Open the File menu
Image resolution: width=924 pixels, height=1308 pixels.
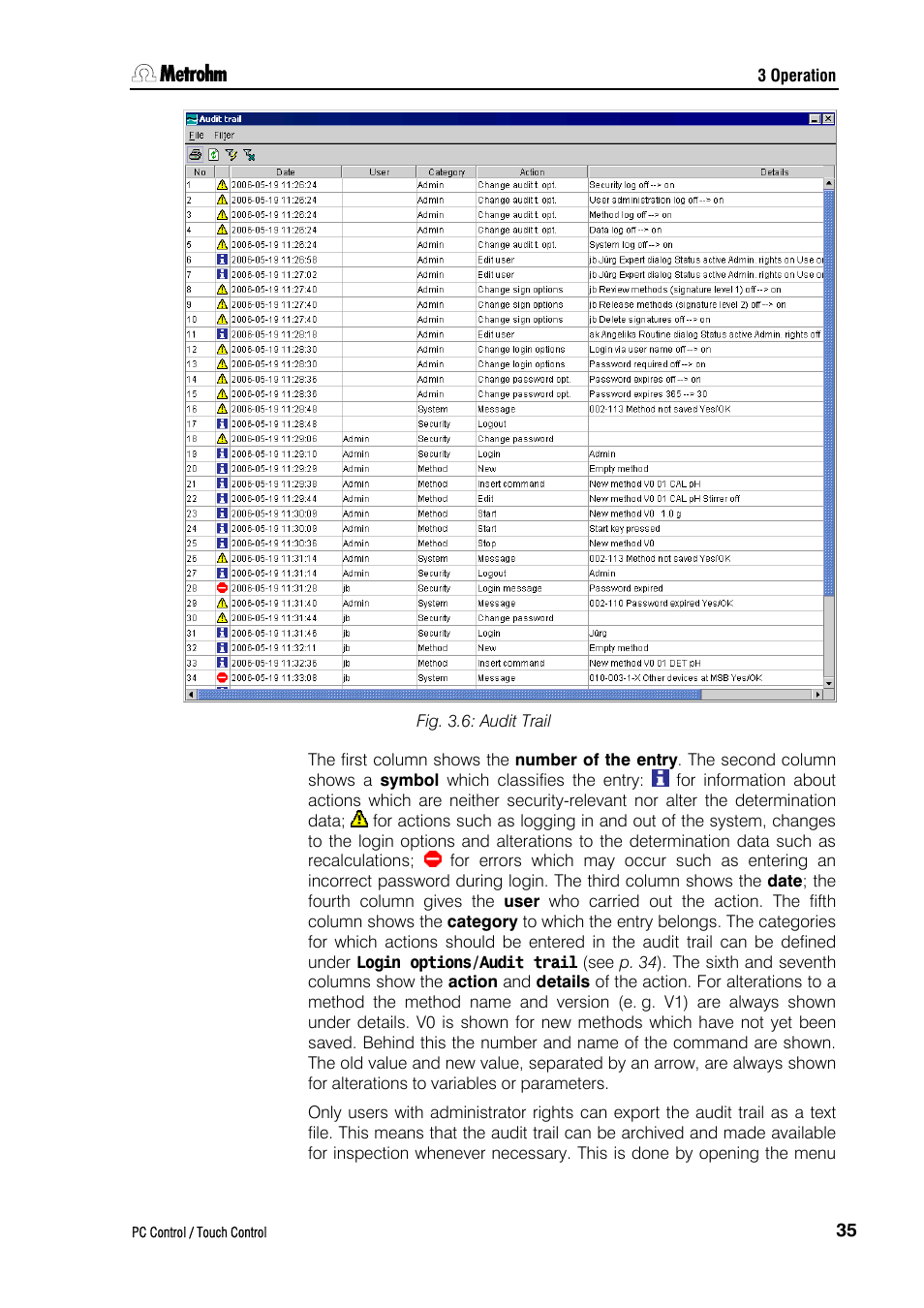[x=197, y=136]
